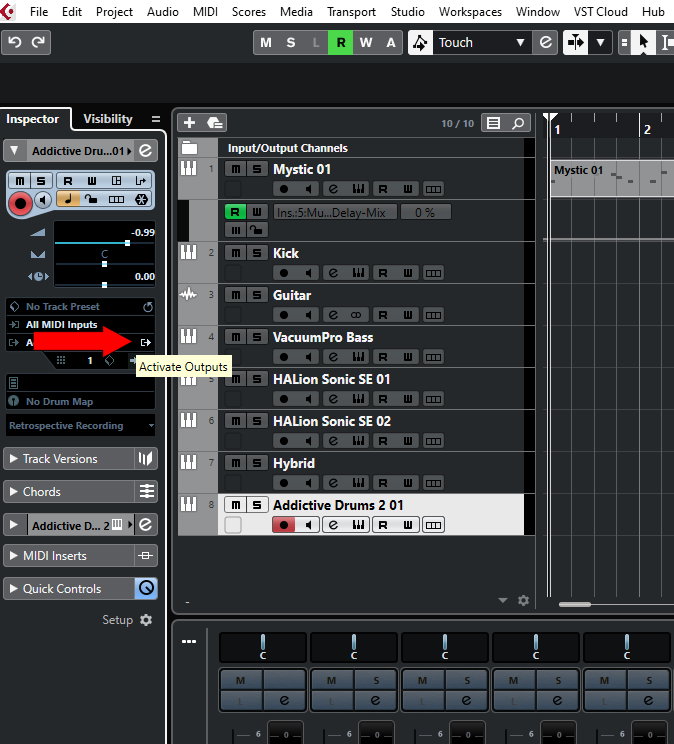Click the Retrospective Recording button

(80, 426)
